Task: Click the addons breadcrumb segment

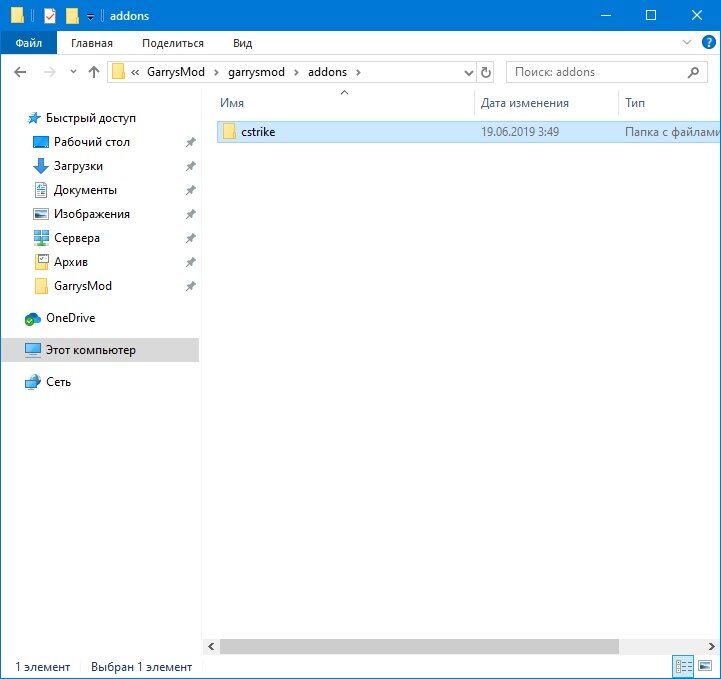Action: point(327,72)
